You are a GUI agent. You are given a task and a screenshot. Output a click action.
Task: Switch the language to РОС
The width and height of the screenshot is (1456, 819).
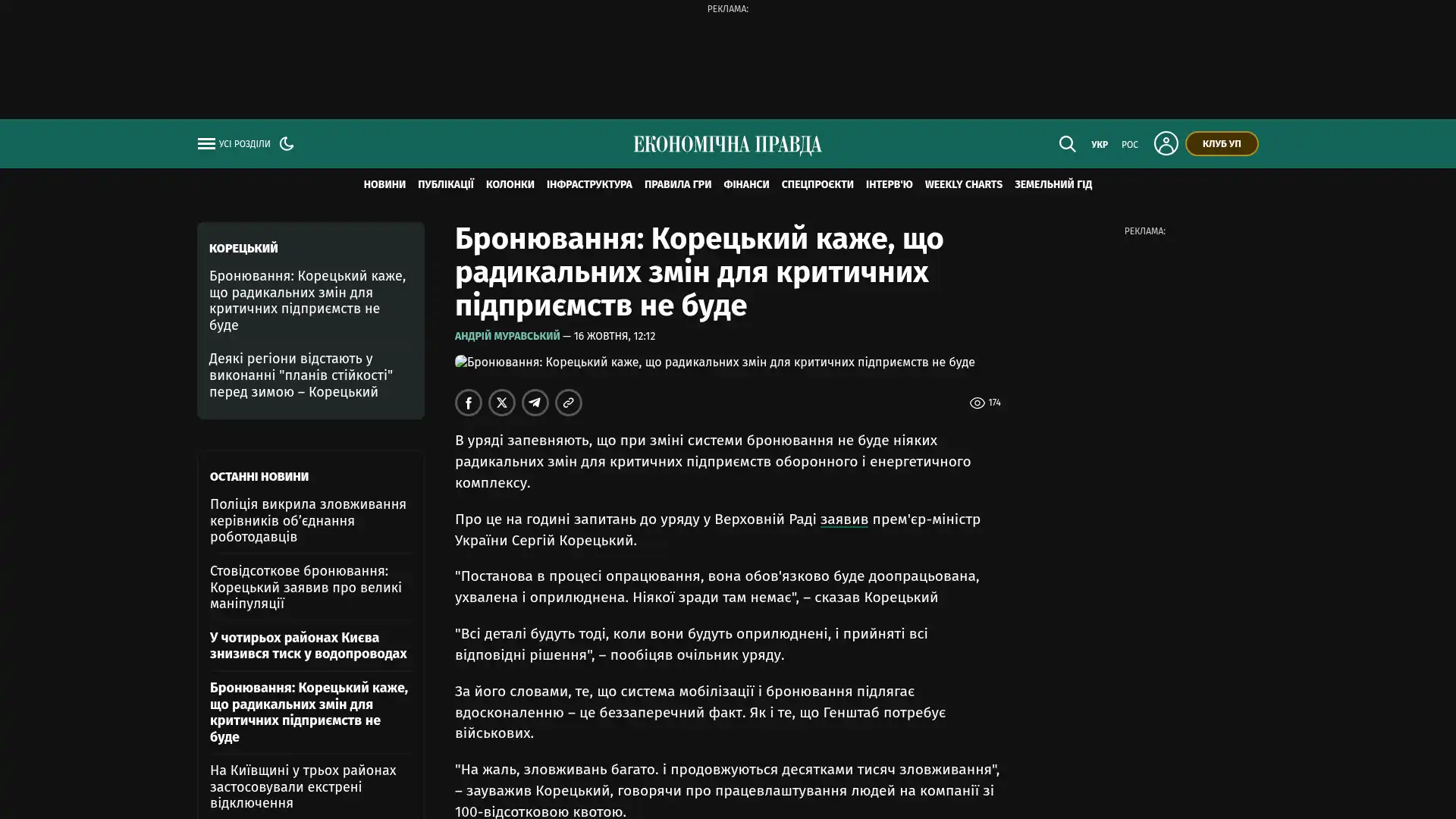tap(1130, 144)
